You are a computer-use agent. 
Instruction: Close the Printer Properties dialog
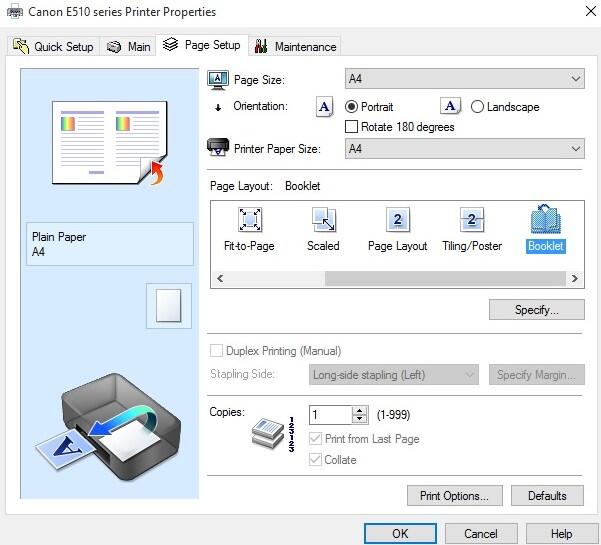pyautogui.click(x=590, y=11)
